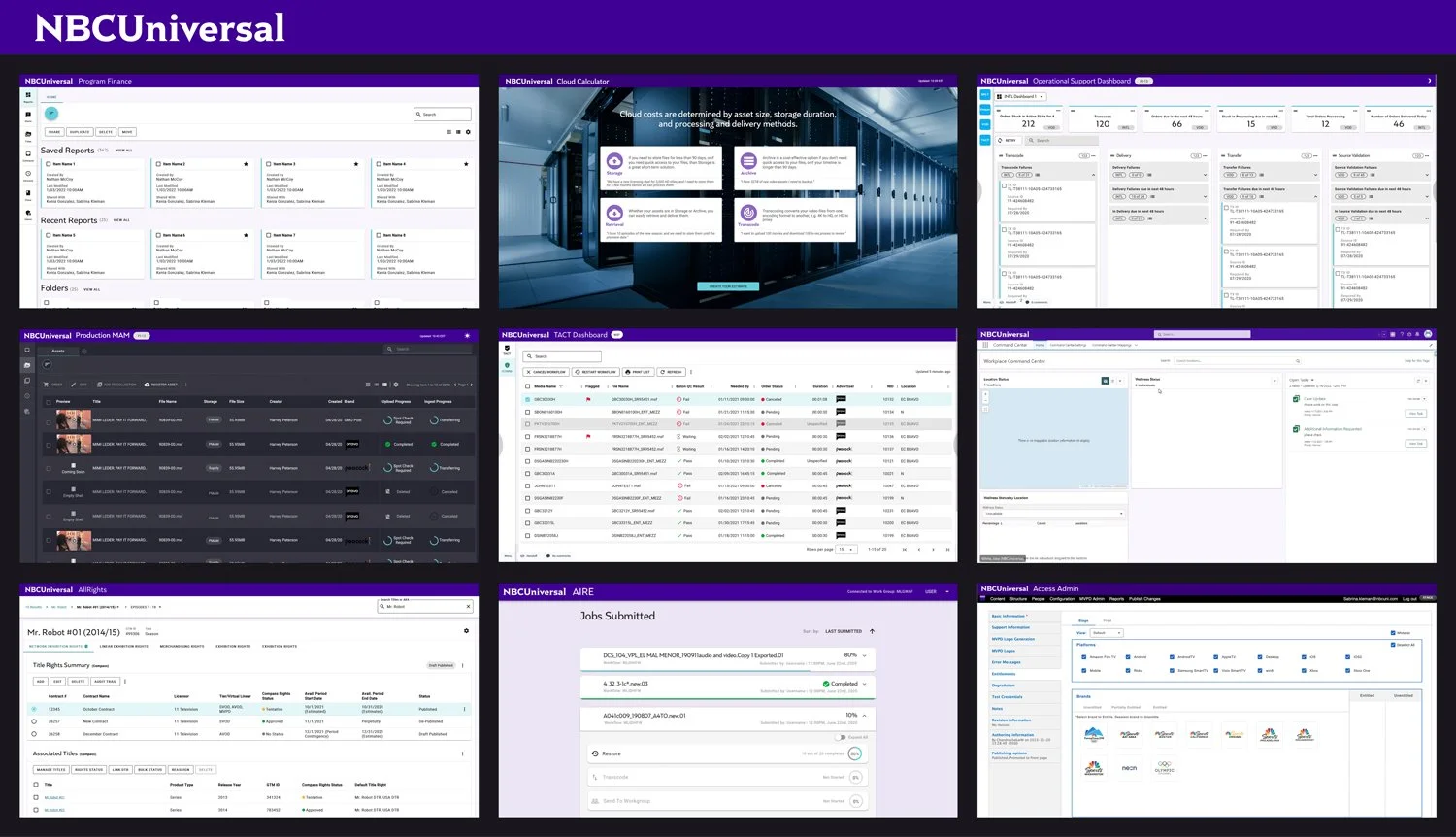Viewport: 1456px width, 837px height.
Task: Jump to last page in TACT Dashboard pagination
Action: tap(948, 550)
